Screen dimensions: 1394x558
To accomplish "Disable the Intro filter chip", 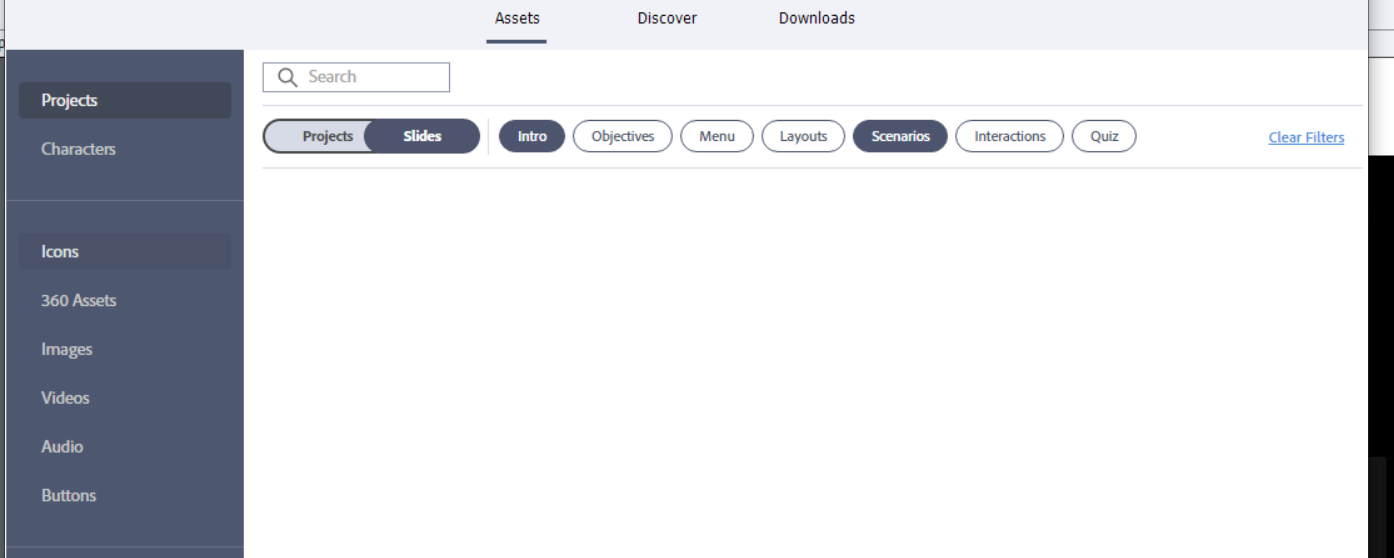I will pos(532,136).
